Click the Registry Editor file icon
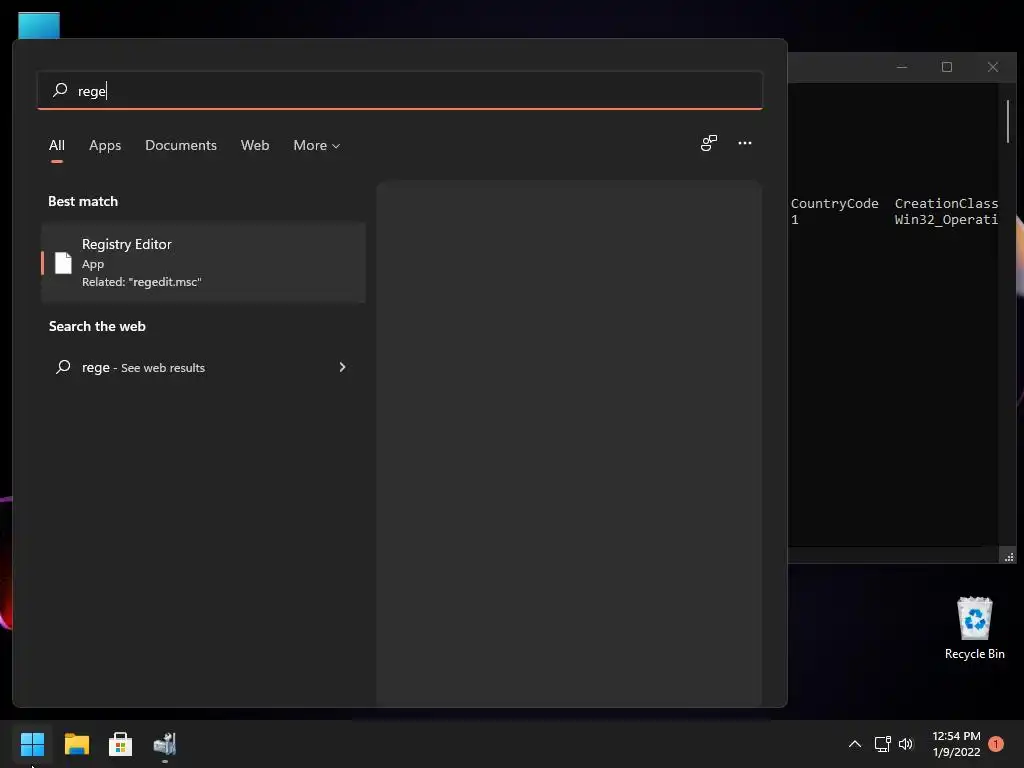Viewport: 1024px width, 768px height. click(x=63, y=263)
